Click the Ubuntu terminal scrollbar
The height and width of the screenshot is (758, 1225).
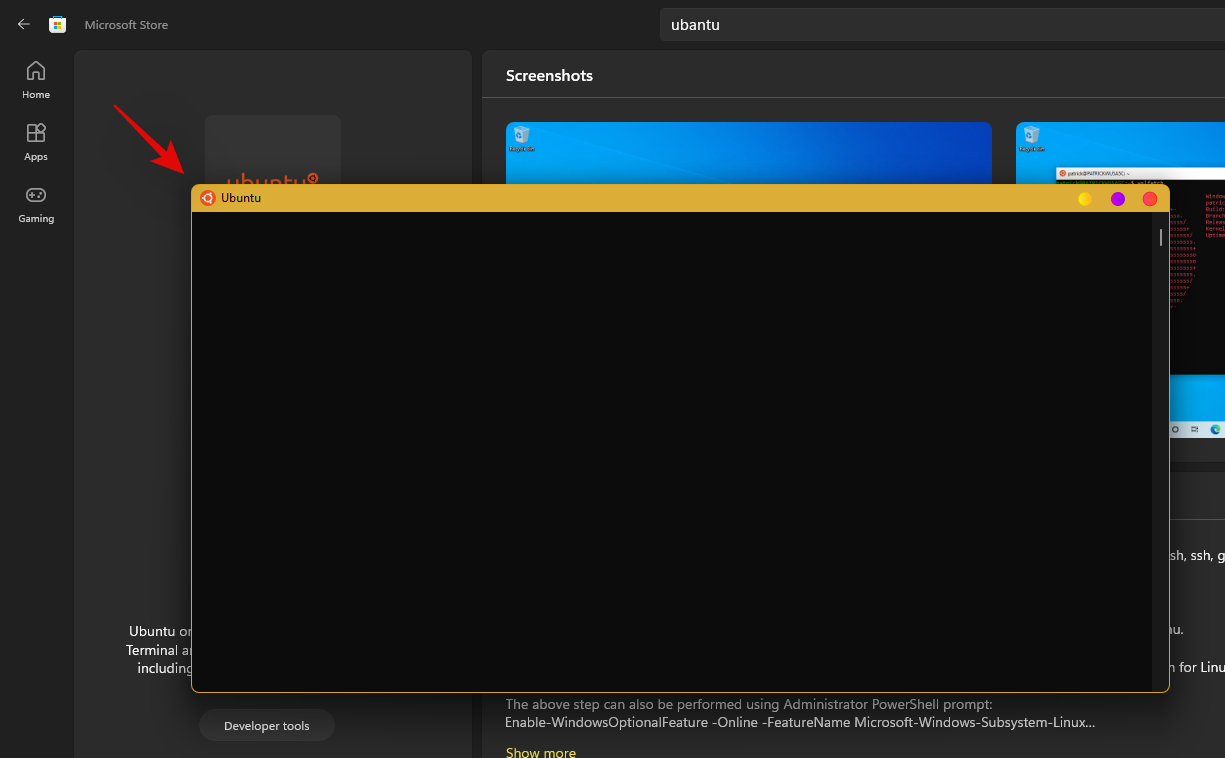(1160, 237)
